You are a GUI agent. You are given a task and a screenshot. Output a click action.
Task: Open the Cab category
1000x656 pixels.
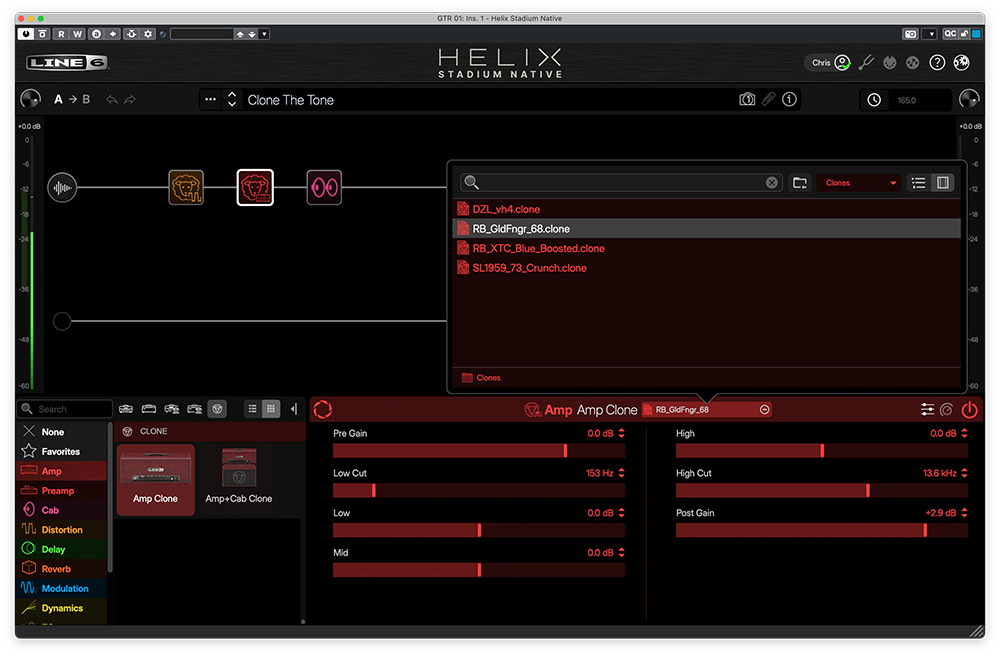pos(61,510)
